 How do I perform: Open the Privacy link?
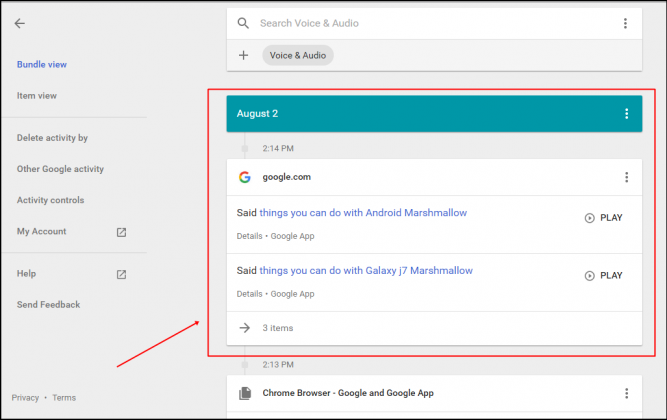pos(25,398)
